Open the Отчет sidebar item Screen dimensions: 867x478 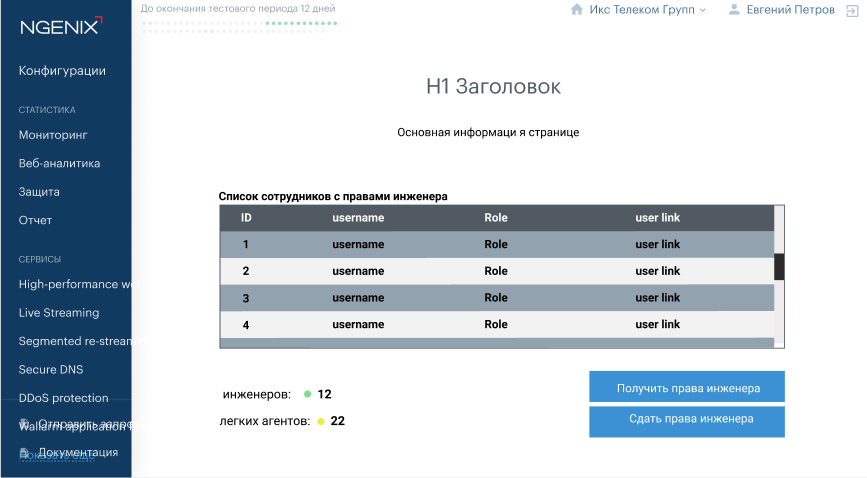[35, 220]
